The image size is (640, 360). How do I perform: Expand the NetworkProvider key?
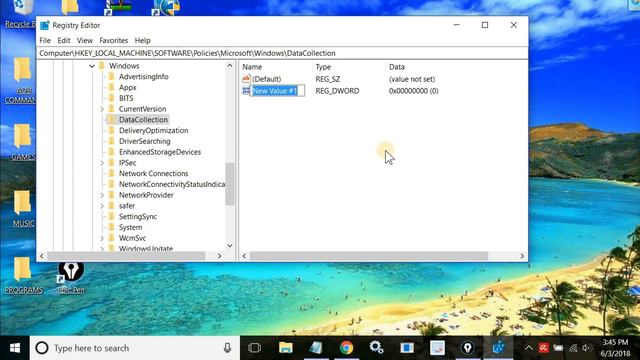102,195
